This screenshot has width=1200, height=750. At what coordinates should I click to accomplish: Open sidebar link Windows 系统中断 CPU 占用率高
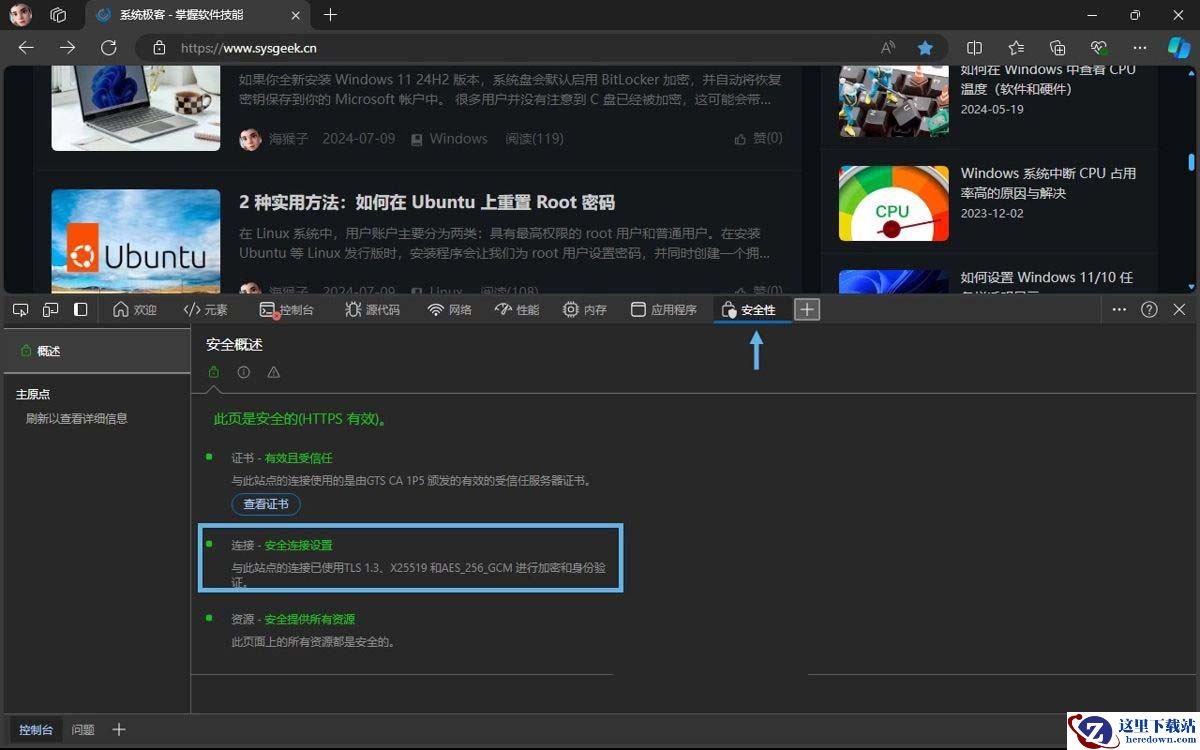coord(1048,183)
